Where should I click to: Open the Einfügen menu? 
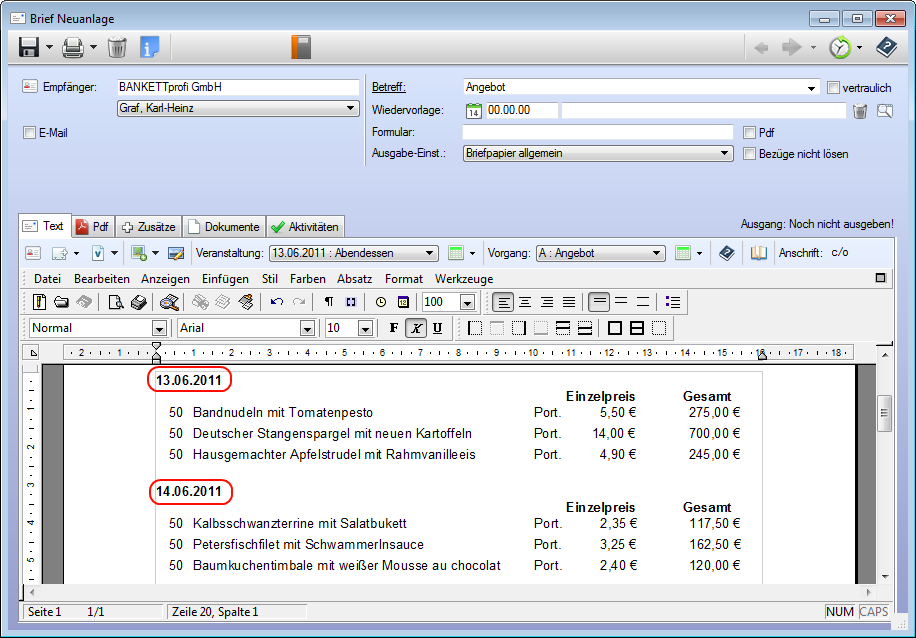pos(225,279)
